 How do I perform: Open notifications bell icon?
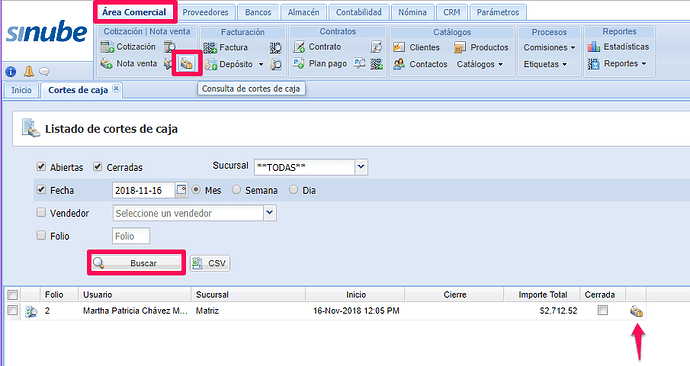(x=29, y=71)
